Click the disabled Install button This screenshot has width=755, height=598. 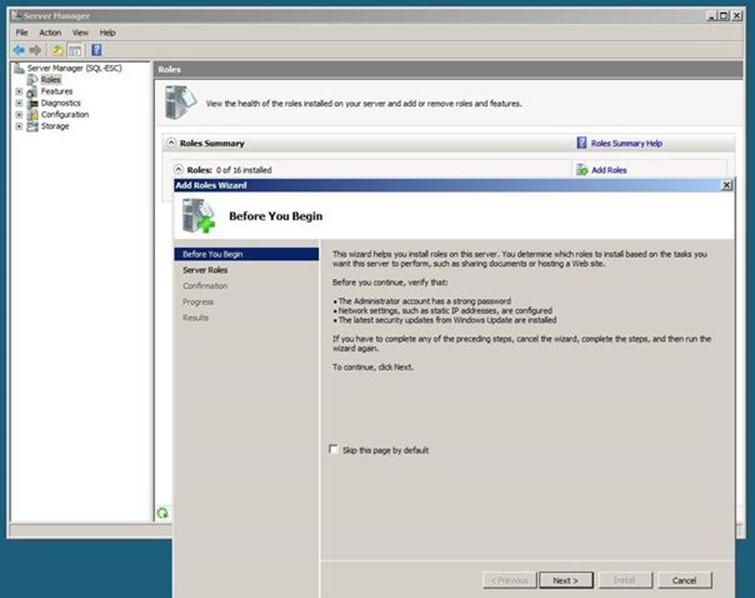click(625, 580)
